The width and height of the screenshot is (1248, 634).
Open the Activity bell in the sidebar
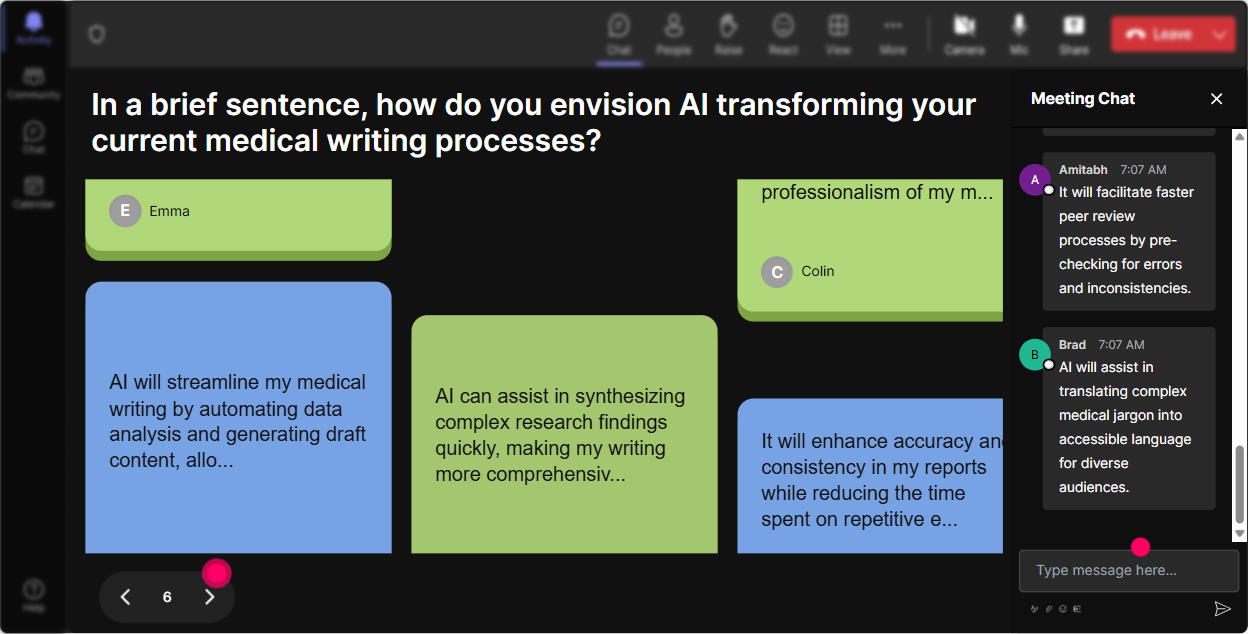[x=34, y=28]
